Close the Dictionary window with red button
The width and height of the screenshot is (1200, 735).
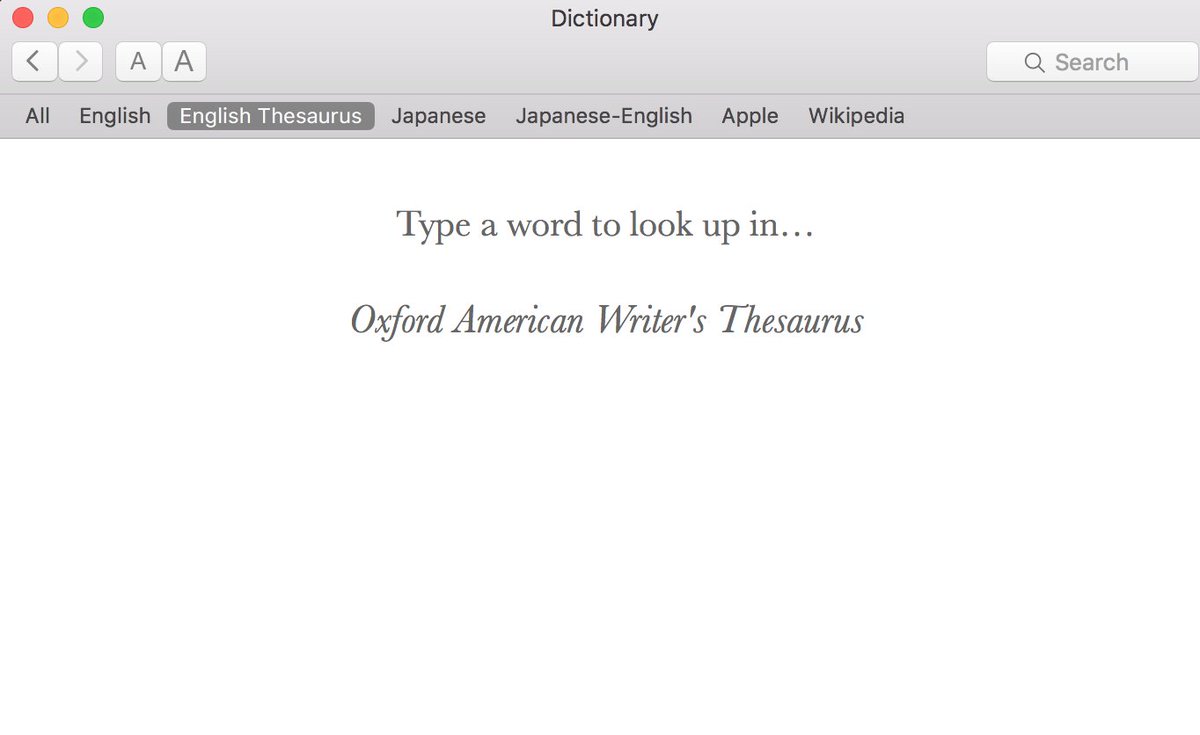point(23,17)
